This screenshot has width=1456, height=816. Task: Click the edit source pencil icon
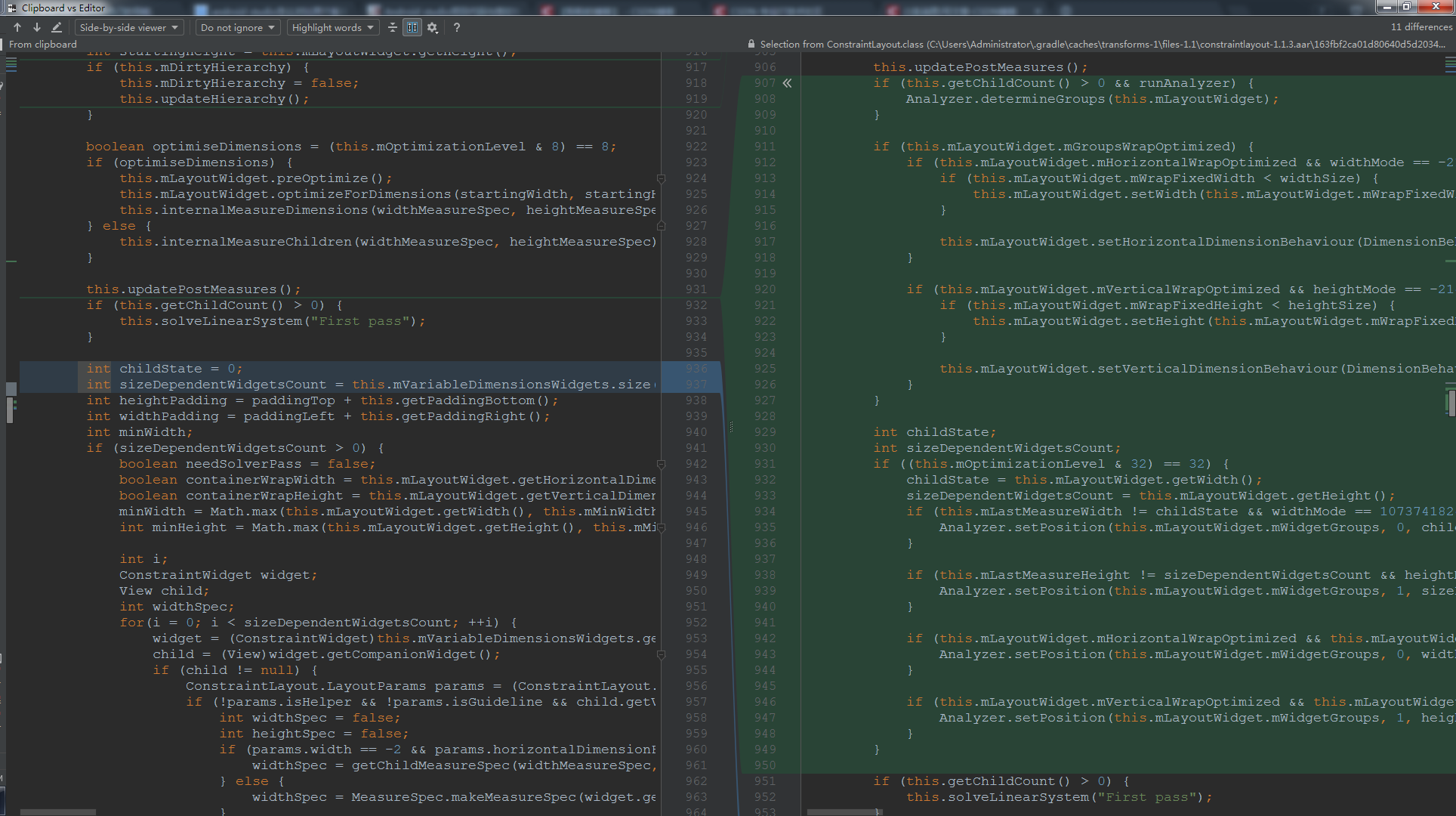point(57,27)
